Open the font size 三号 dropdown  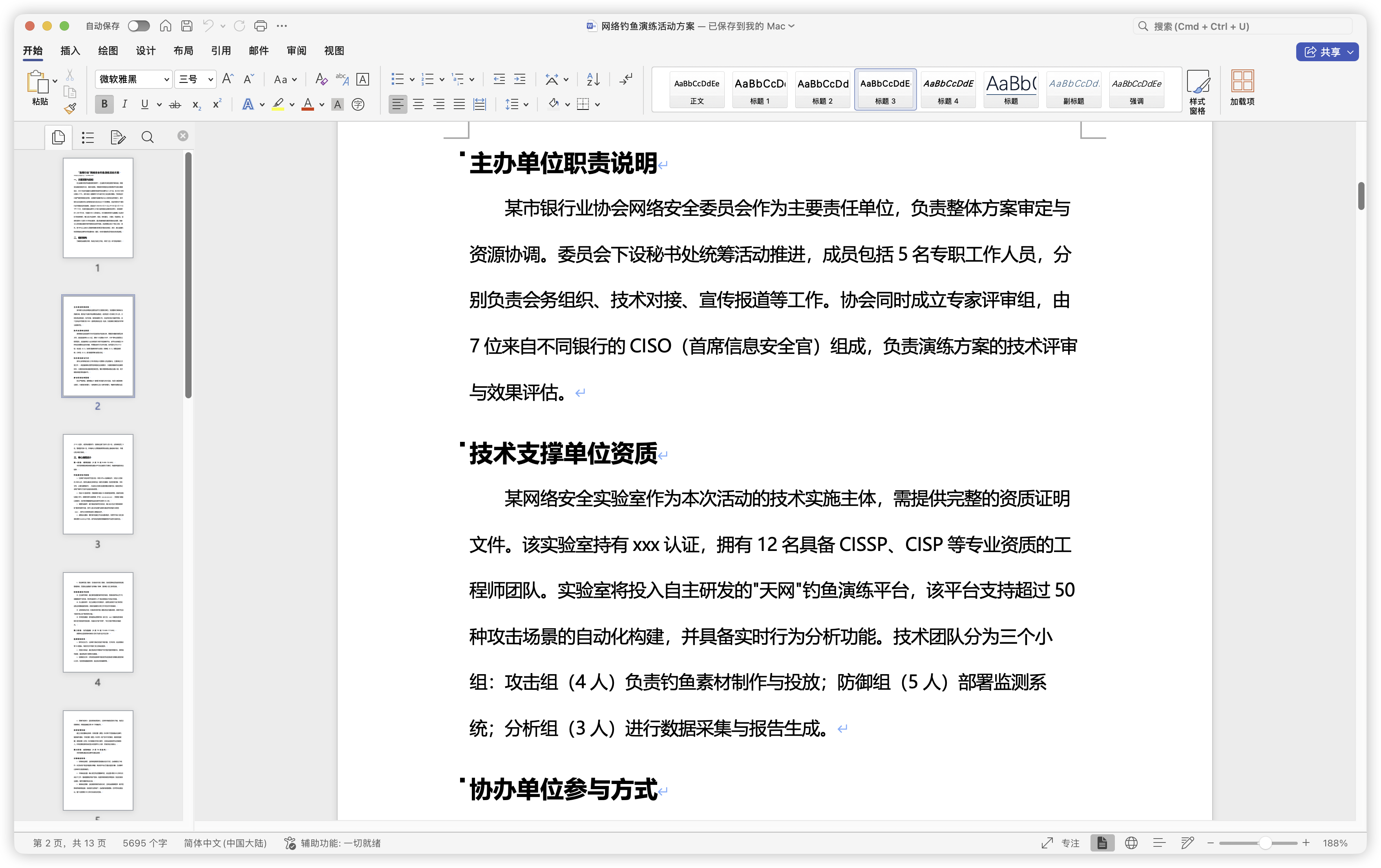click(x=209, y=79)
